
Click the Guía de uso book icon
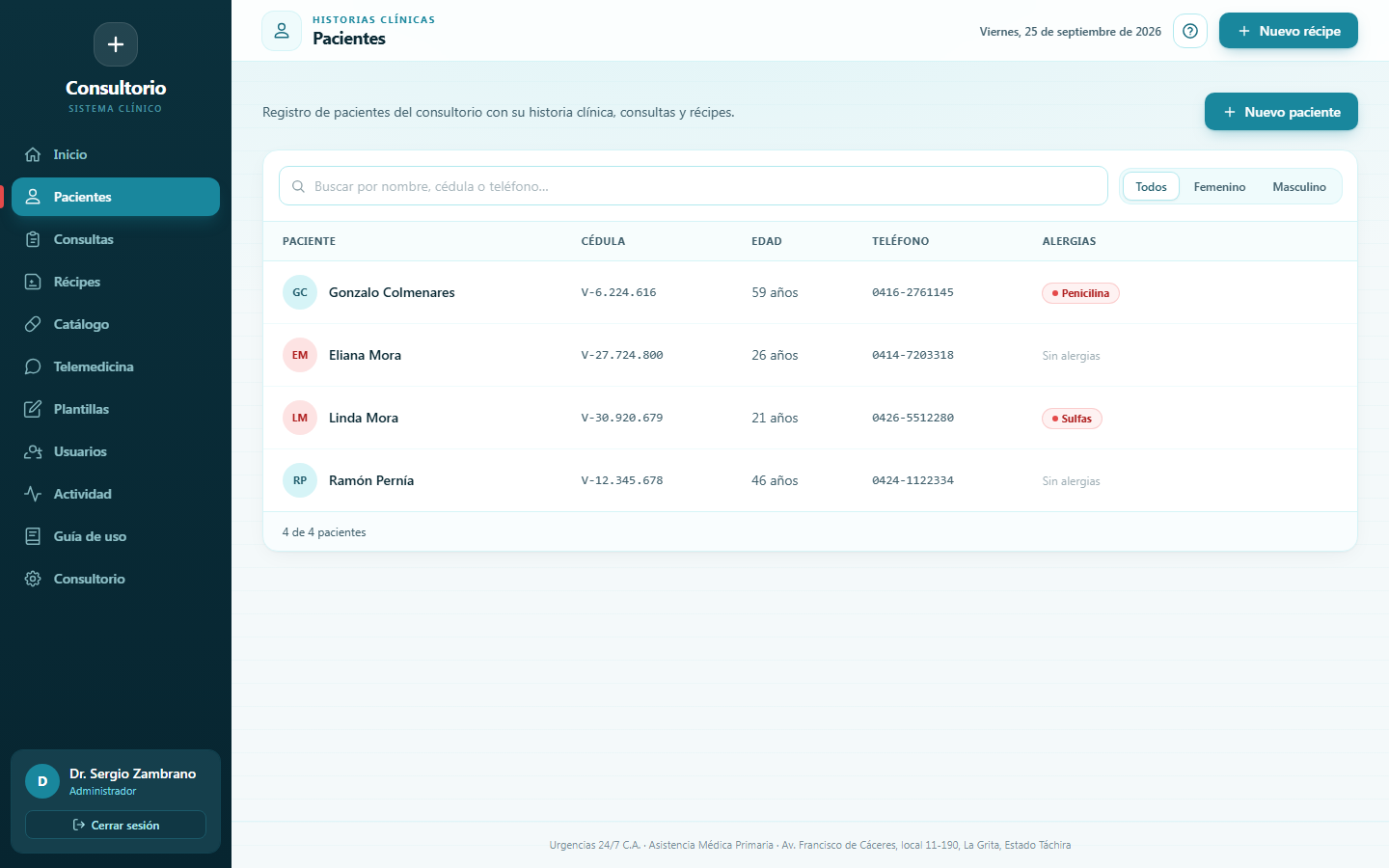pyautogui.click(x=33, y=536)
